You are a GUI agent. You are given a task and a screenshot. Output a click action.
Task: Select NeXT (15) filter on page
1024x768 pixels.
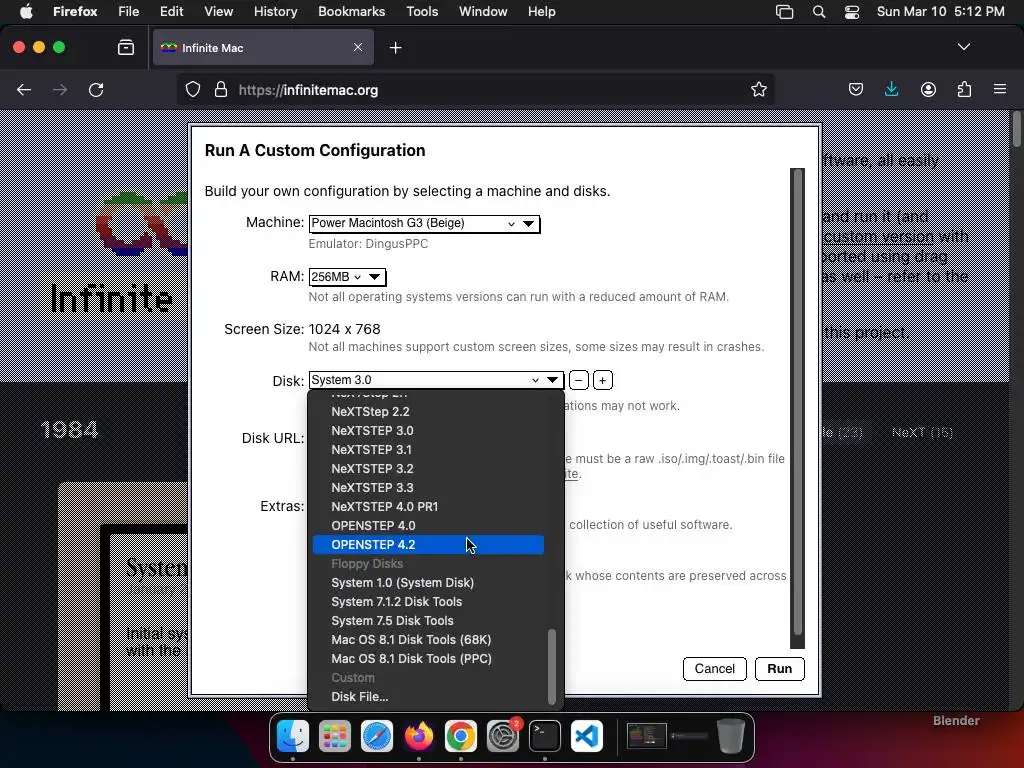pyautogui.click(x=922, y=432)
